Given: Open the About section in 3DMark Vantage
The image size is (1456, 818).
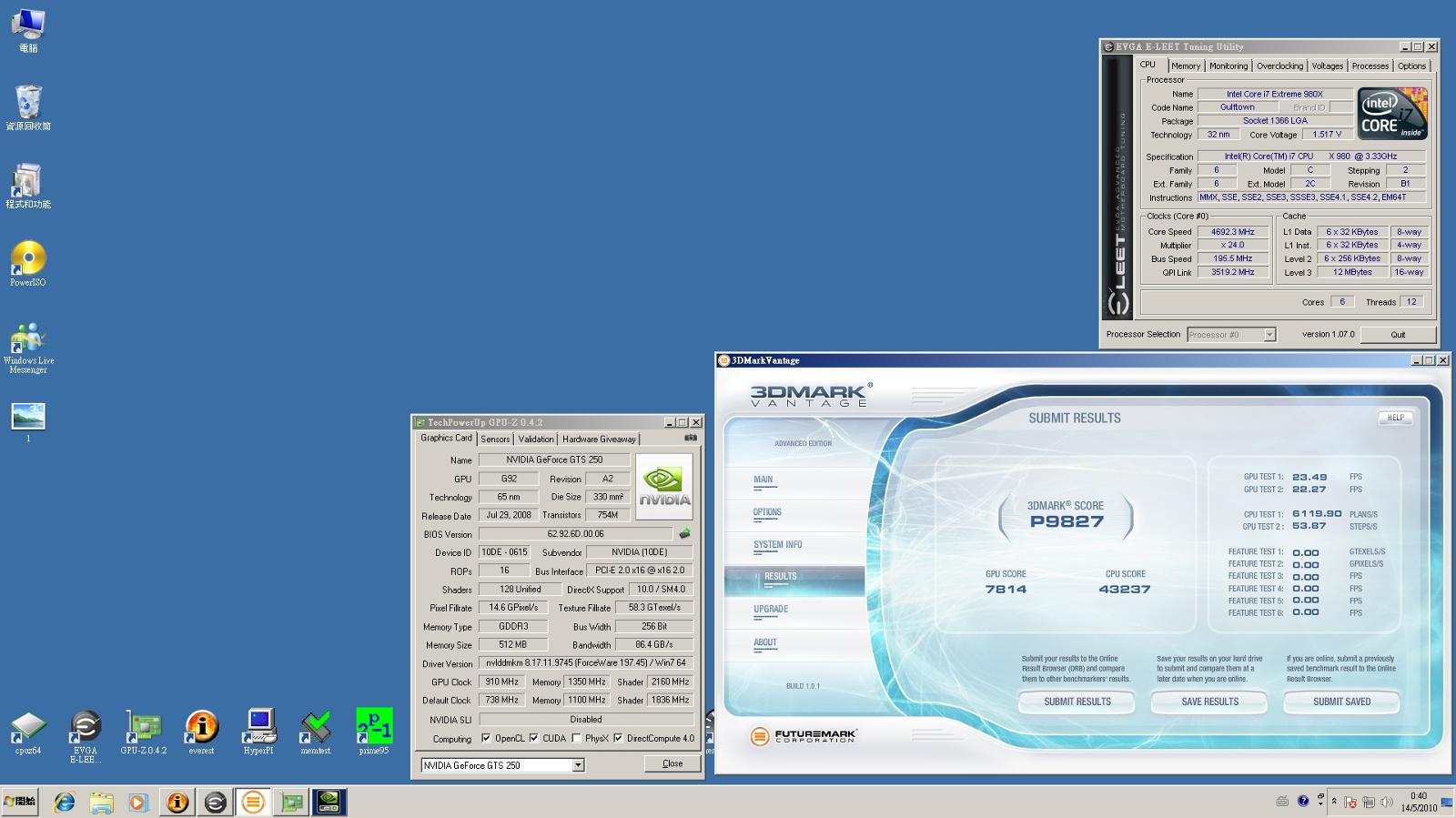Looking at the screenshot, I should pyautogui.click(x=765, y=642).
